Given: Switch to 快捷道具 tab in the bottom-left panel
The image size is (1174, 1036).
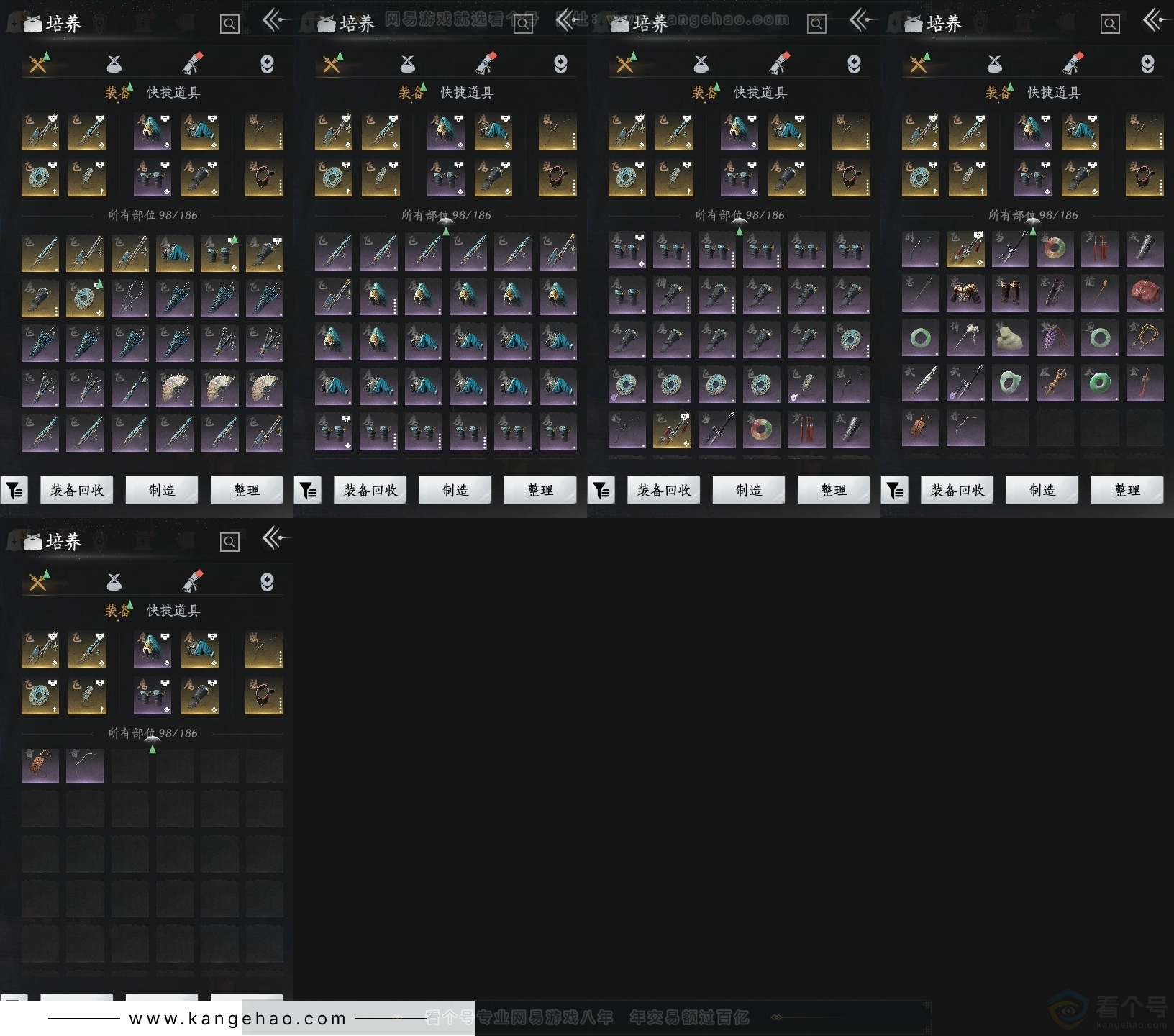Looking at the screenshot, I should [x=173, y=611].
